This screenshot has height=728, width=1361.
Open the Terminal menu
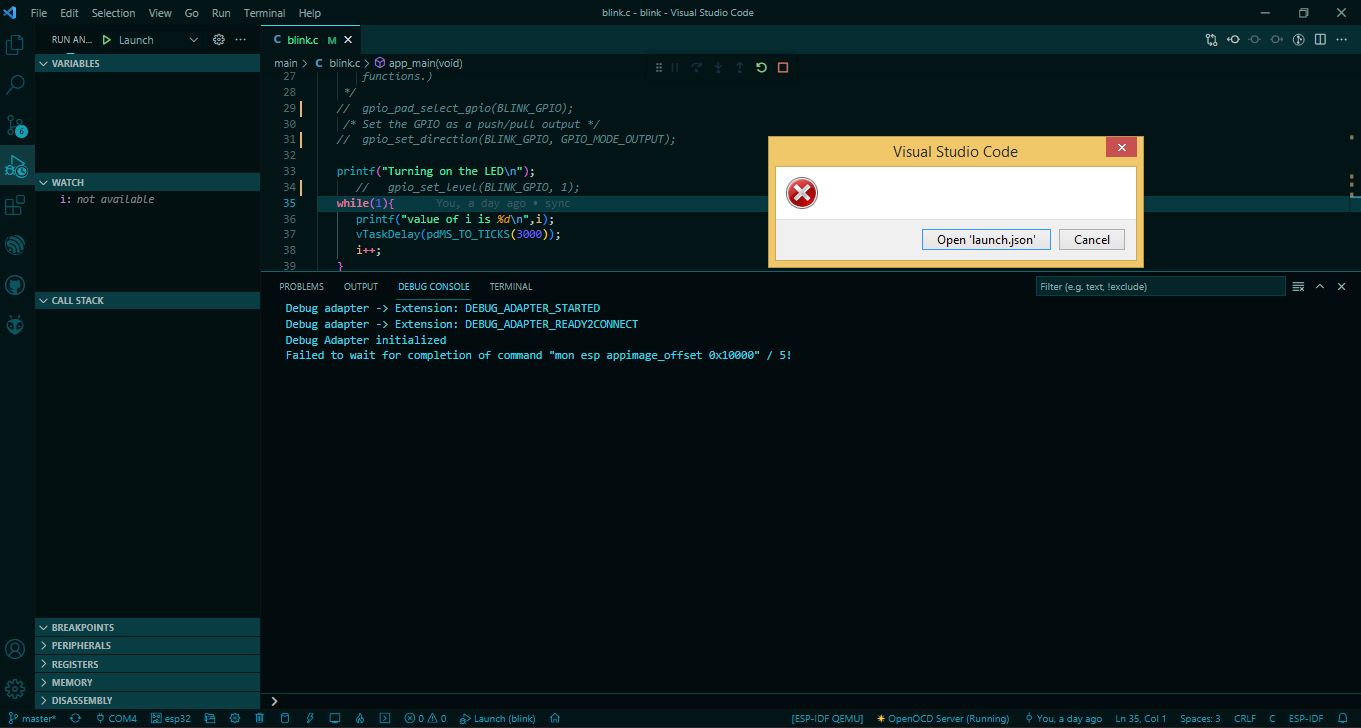coord(264,13)
